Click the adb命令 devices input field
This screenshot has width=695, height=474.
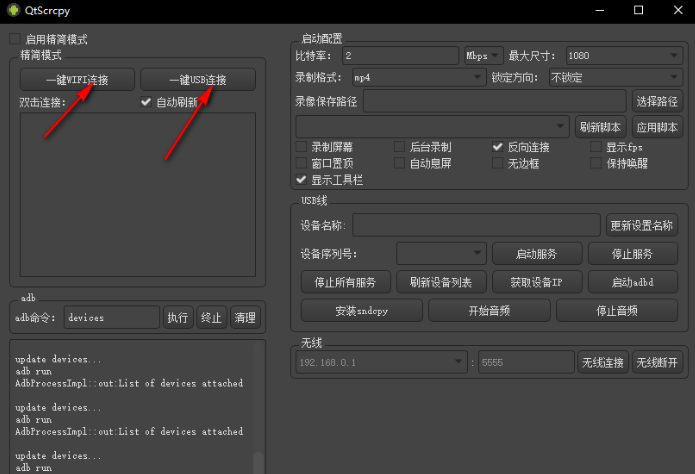[112, 317]
